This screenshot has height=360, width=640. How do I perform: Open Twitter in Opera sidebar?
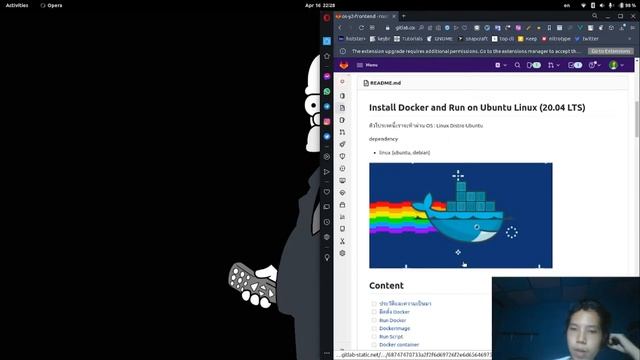pos(327,136)
